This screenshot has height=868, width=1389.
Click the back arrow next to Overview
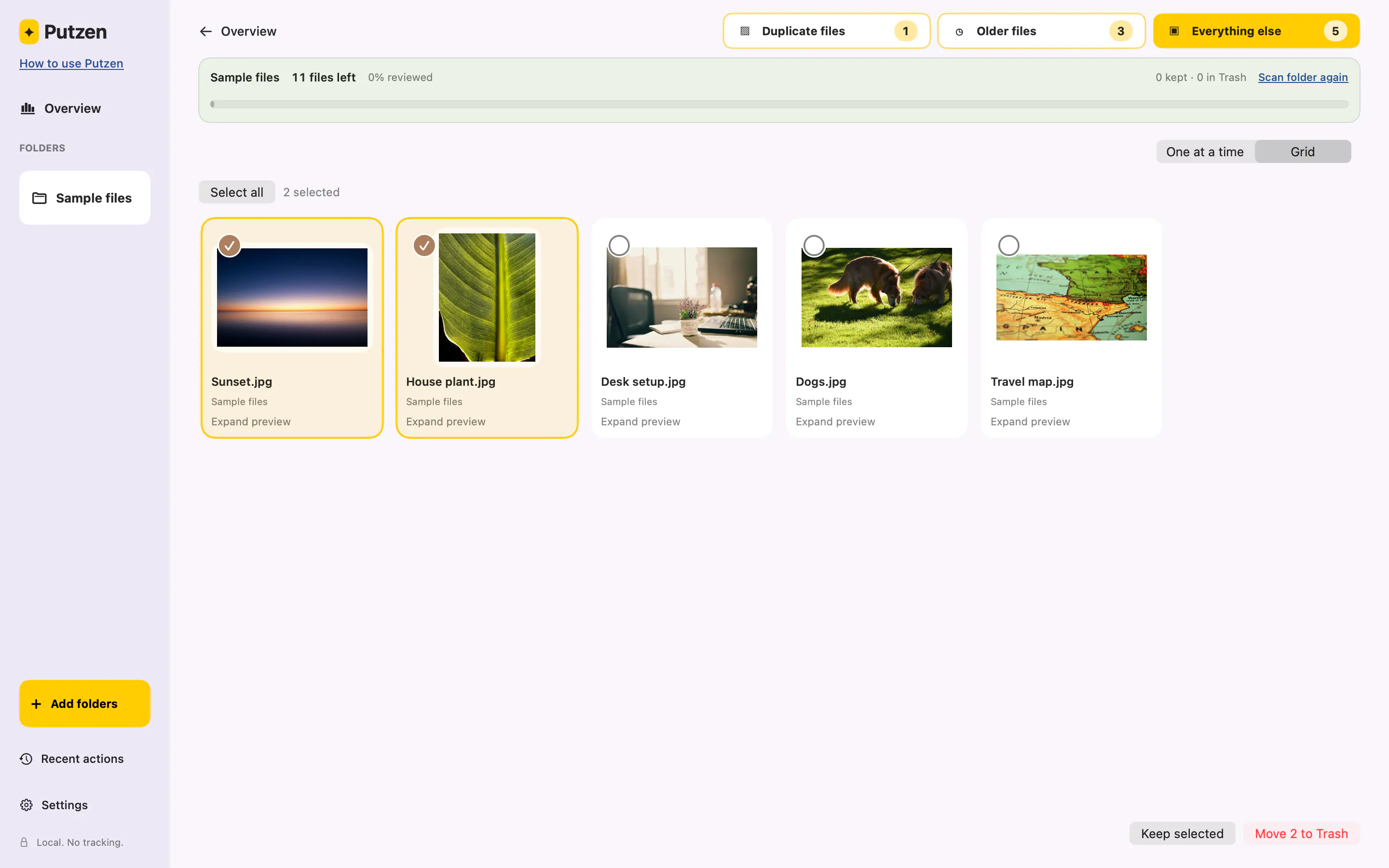(205, 31)
